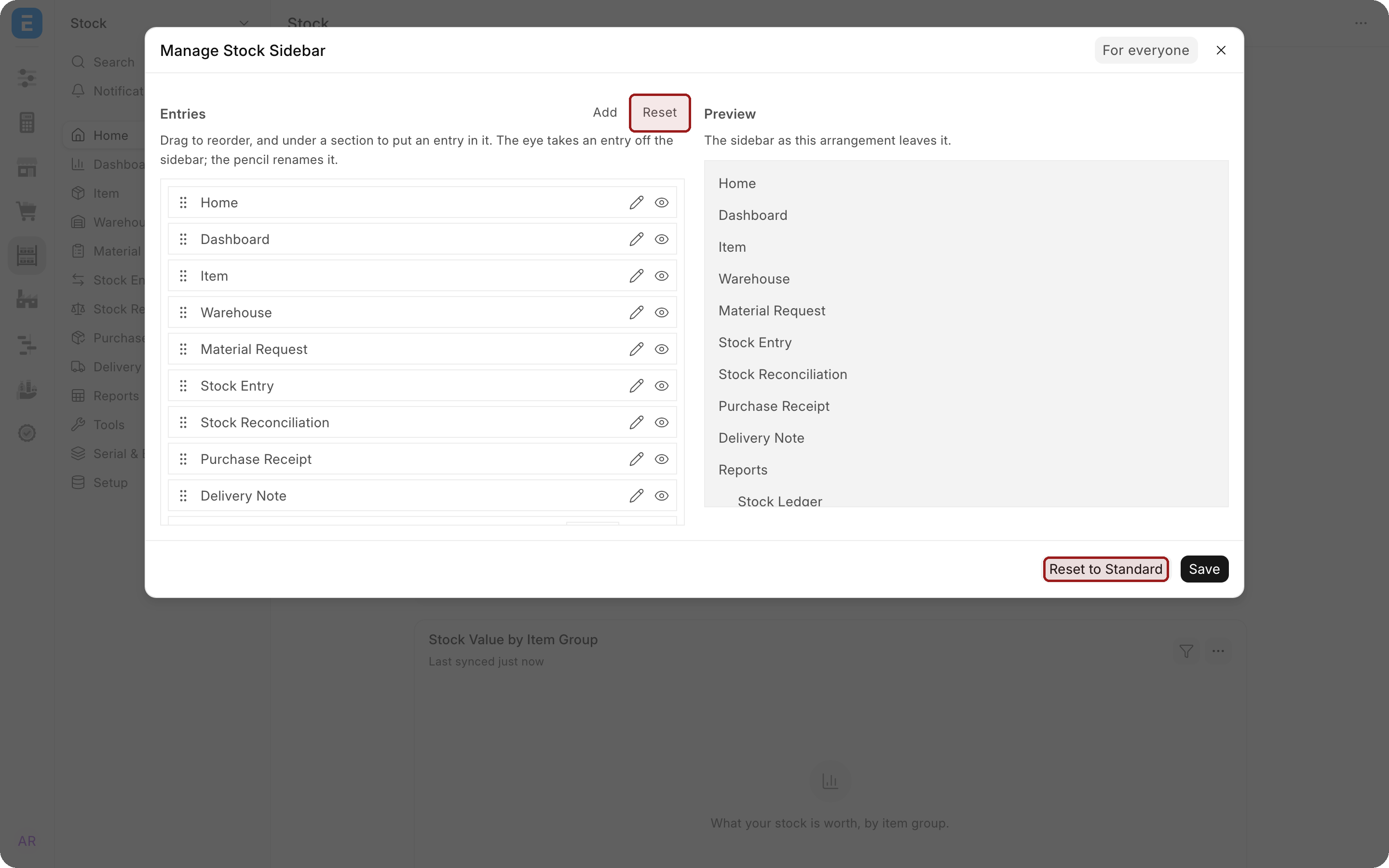Viewport: 1389px width, 868px height.
Task: Click Reset to Standard button
Action: tap(1105, 570)
